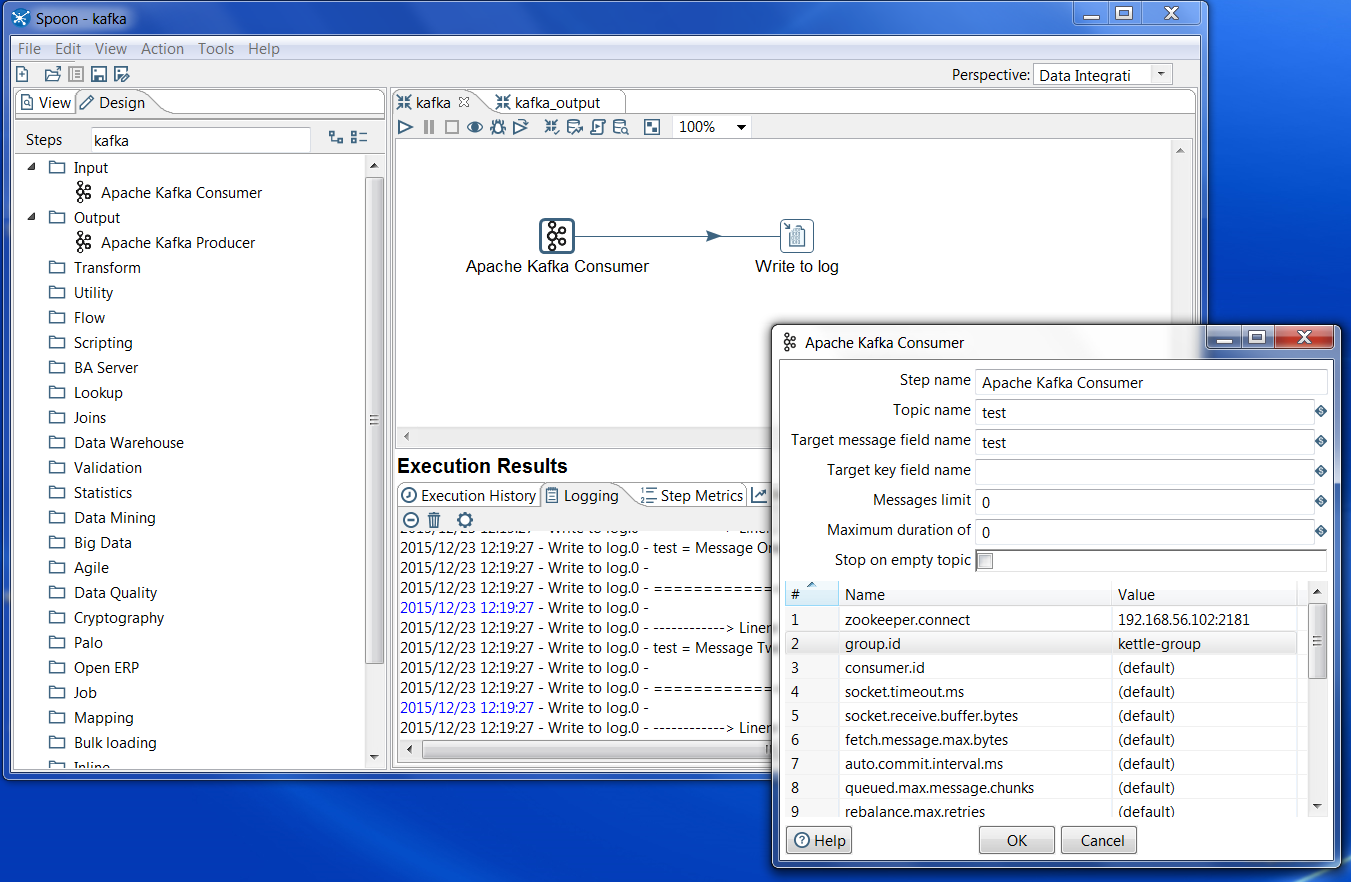
Task: Open the Perspective dropdown
Action: click(1160, 74)
